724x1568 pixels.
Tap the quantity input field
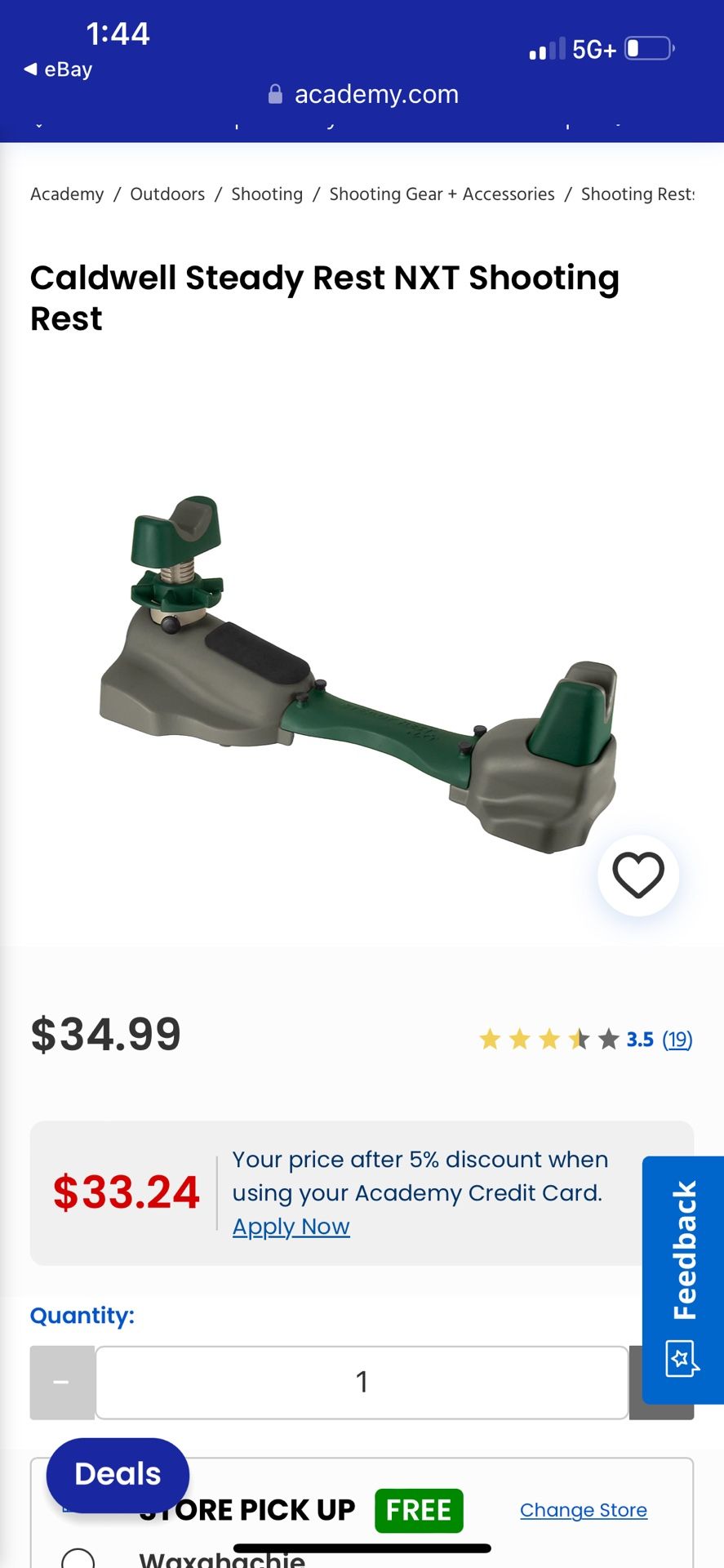pos(362,1383)
